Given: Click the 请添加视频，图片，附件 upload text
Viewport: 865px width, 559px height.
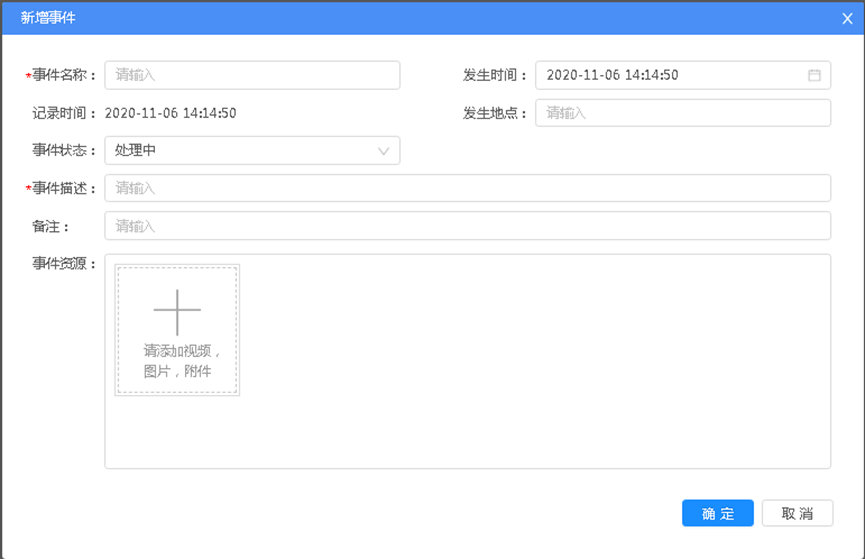Looking at the screenshot, I should (x=181, y=361).
